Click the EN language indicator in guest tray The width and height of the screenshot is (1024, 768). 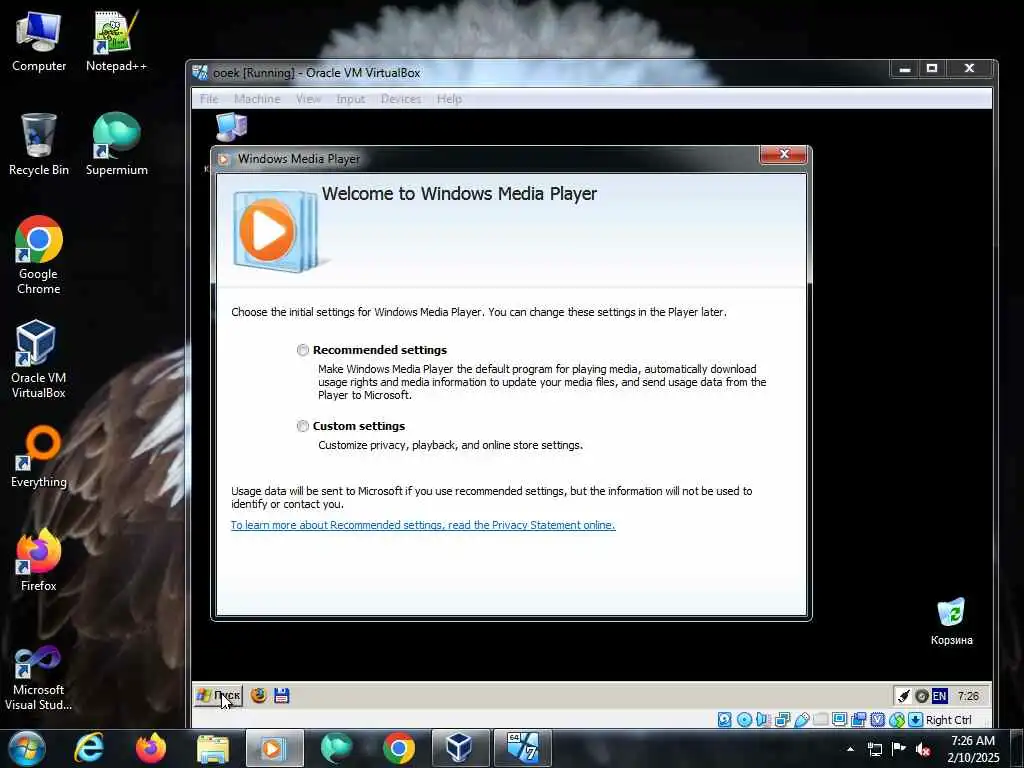point(939,696)
